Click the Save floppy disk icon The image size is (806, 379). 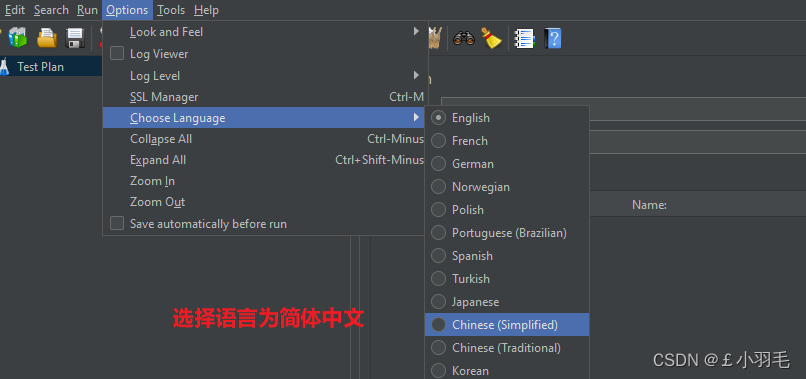75,38
